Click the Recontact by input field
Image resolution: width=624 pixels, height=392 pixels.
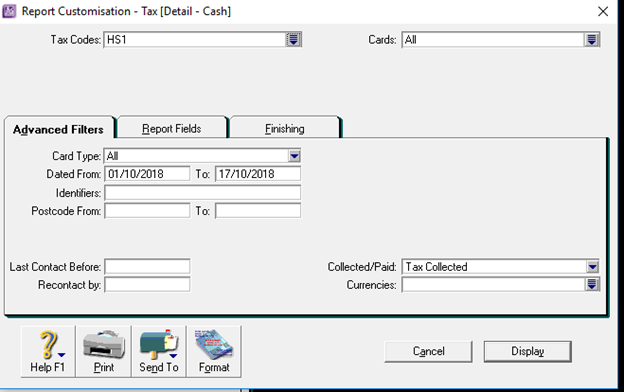click(147, 285)
